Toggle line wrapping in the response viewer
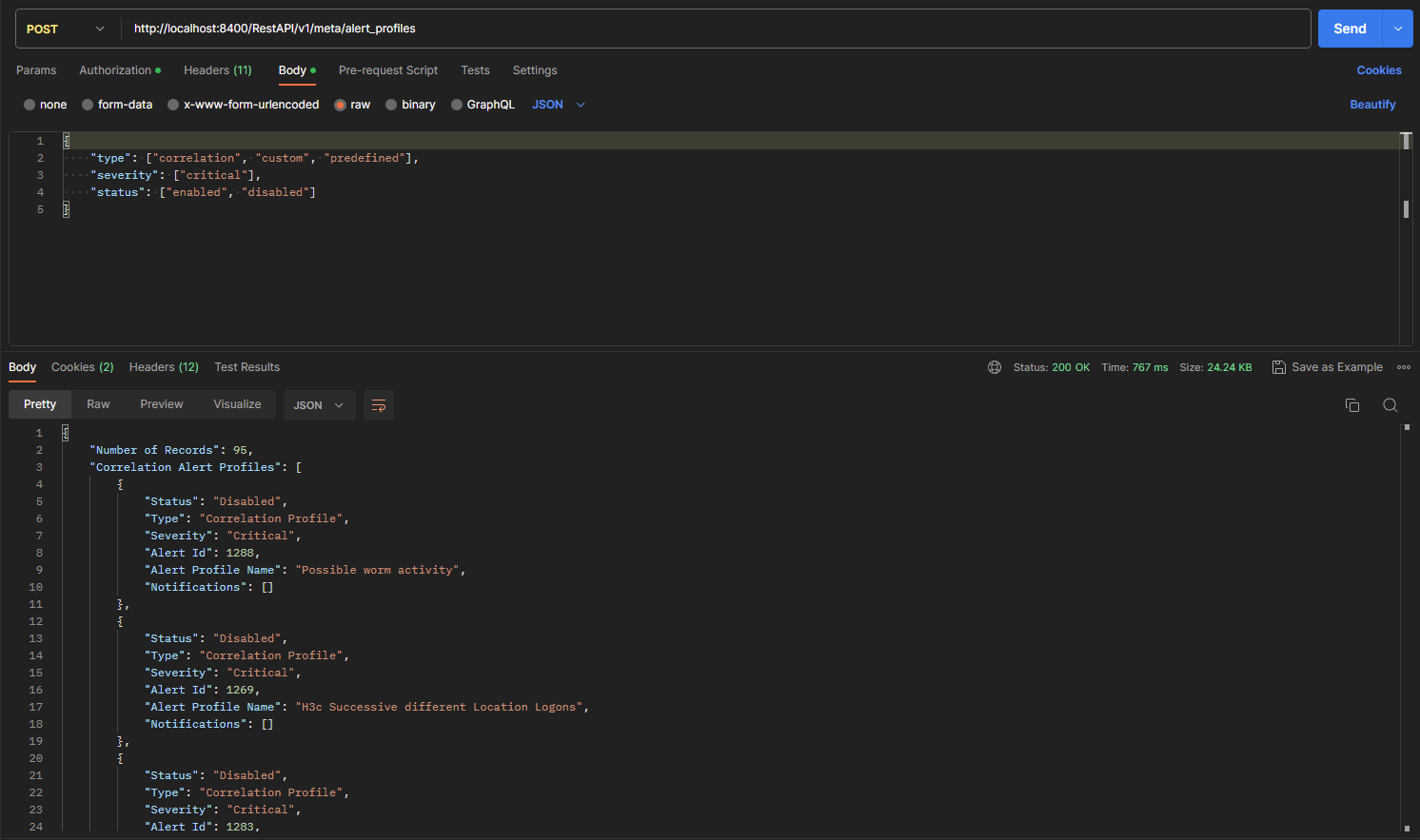The image size is (1420, 840). click(379, 404)
